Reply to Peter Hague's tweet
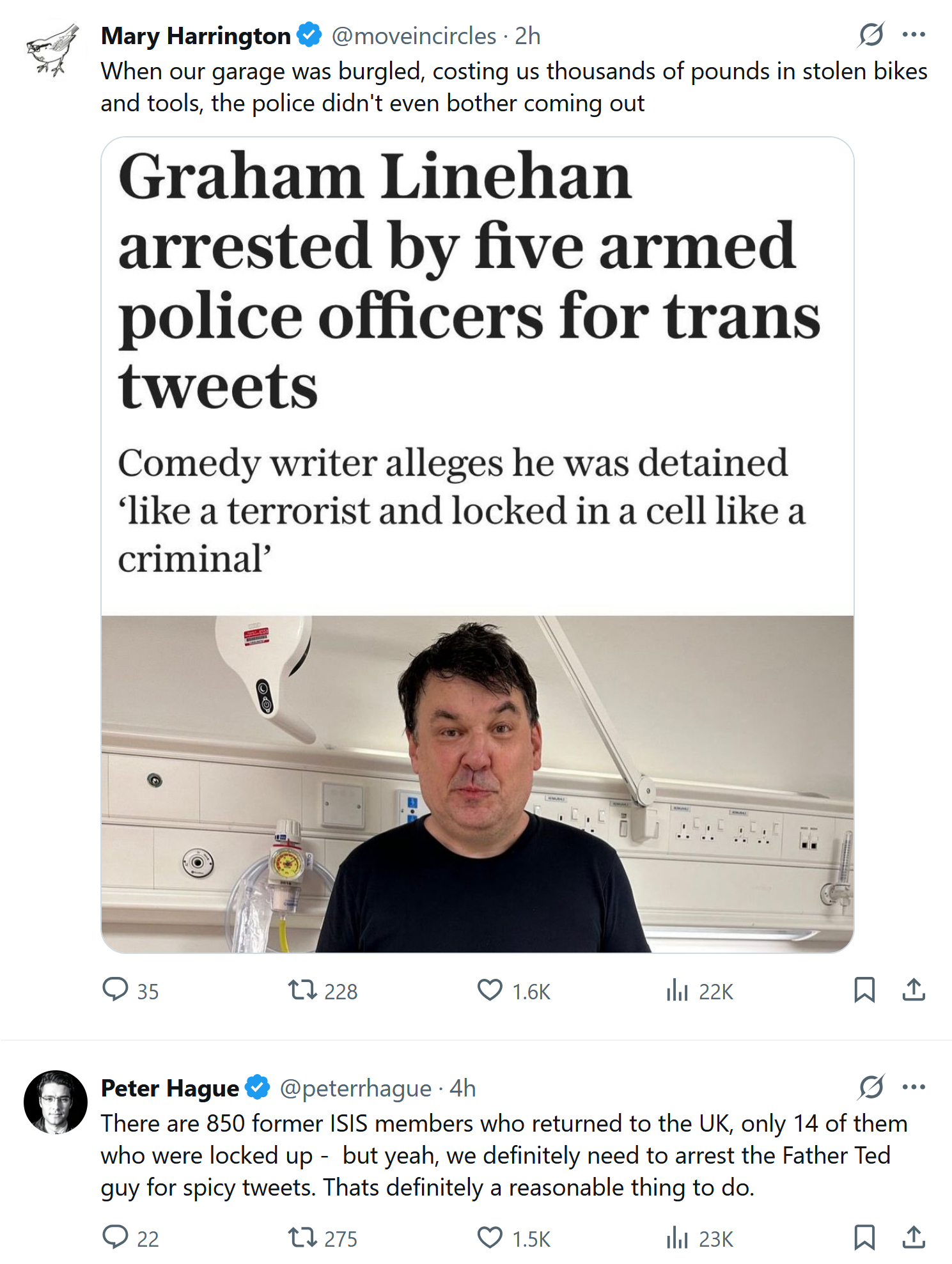 click(116, 1237)
